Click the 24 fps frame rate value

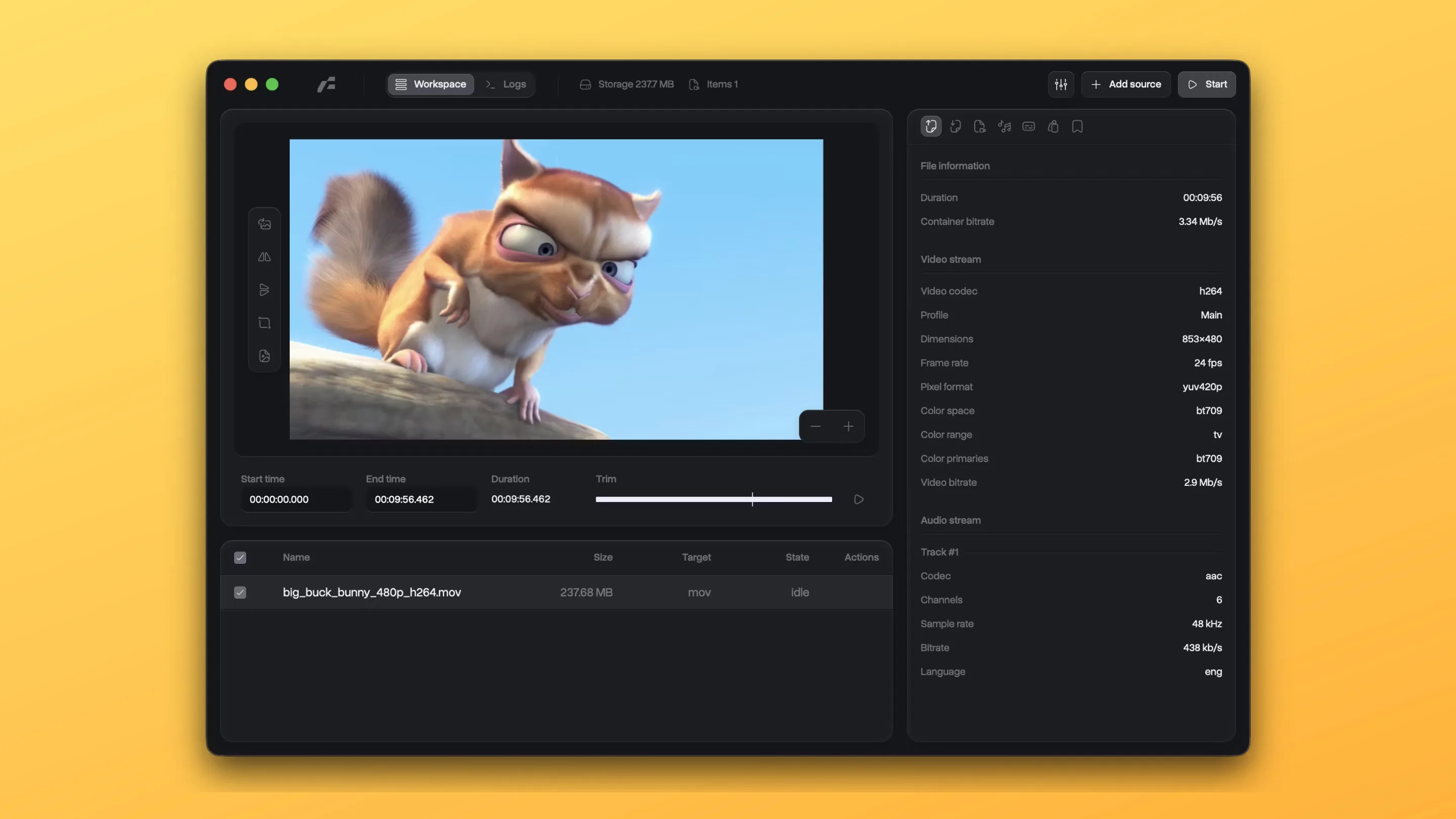[x=1208, y=363]
